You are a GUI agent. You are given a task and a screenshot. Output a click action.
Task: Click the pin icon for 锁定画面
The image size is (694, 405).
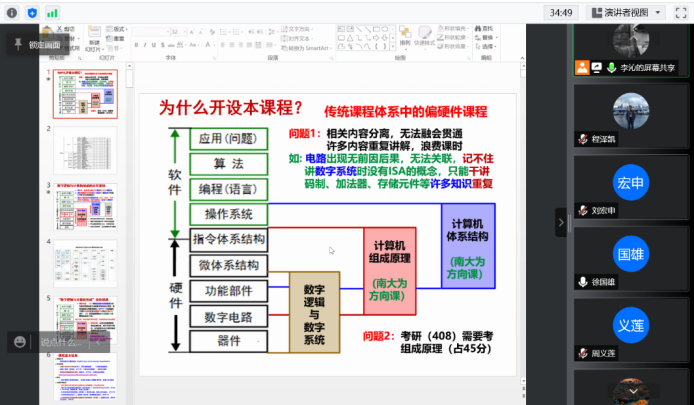18,43
